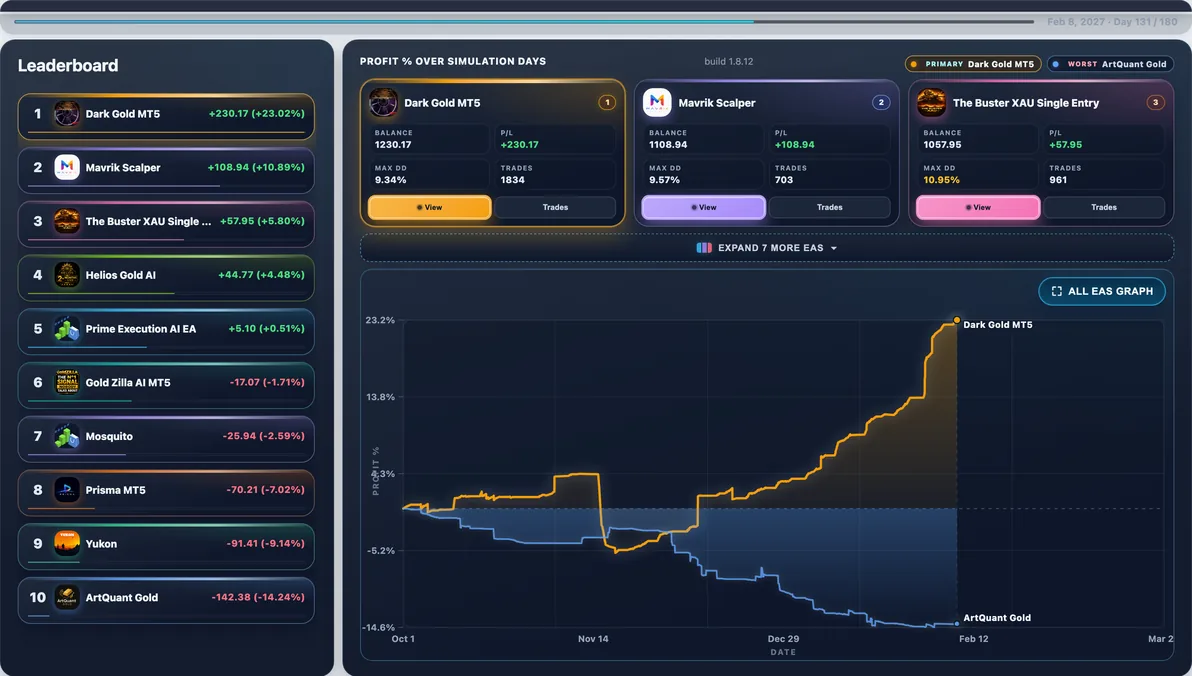Click the Mavrik Scalper card logo

(658, 103)
